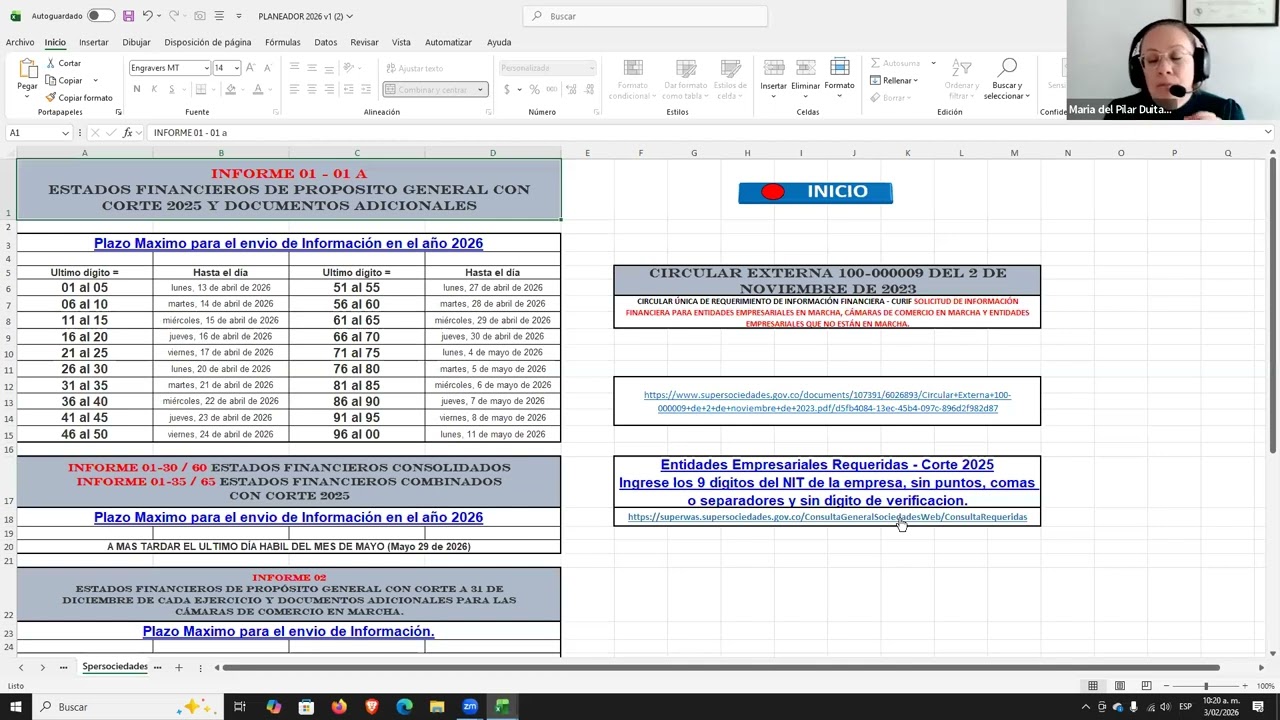1280x720 pixels.
Task: Toggle top vertical alignment
Action: tap(294, 68)
